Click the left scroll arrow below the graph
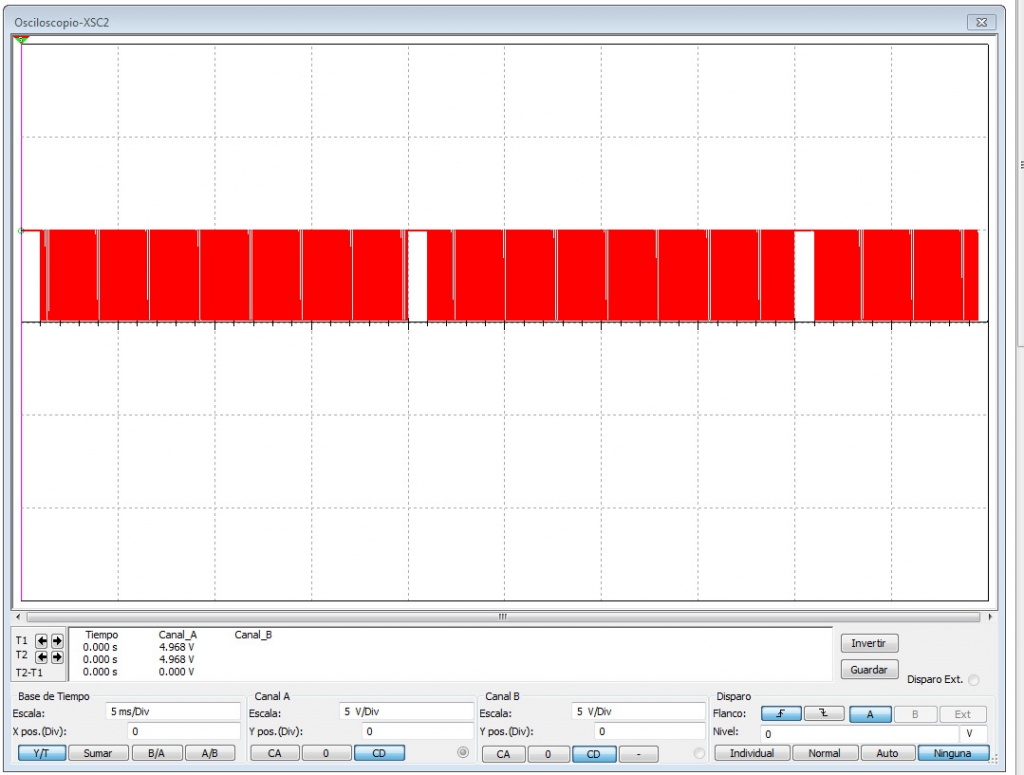 click(19, 617)
